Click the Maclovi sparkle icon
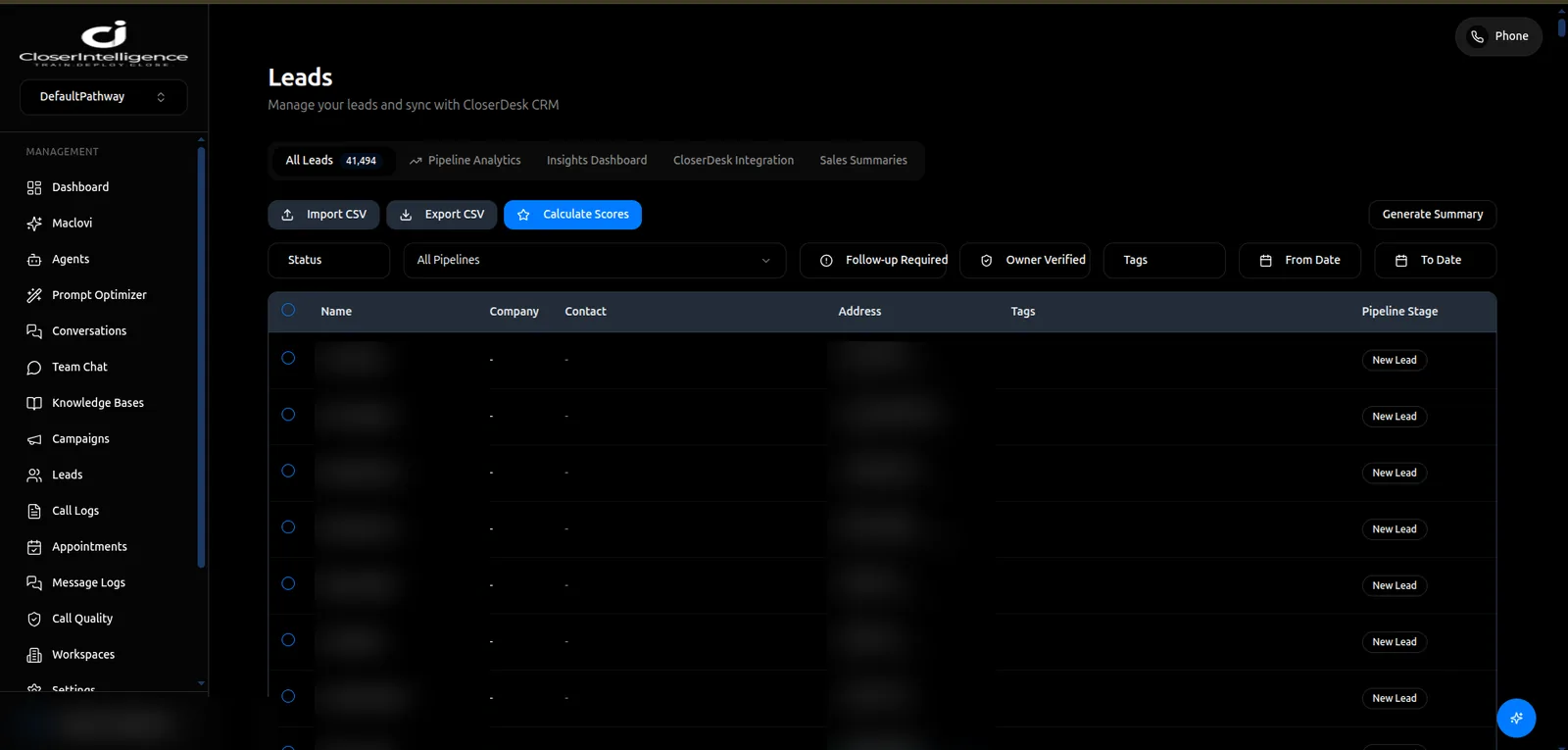Viewport: 1568px width, 750px height. click(x=34, y=224)
